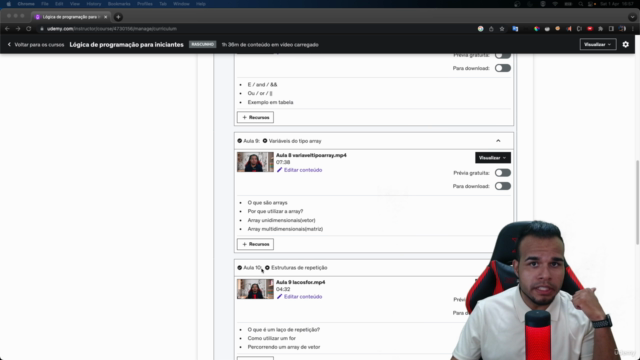Open the Help menu
The width and height of the screenshot is (640, 360).
coord(200,4)
